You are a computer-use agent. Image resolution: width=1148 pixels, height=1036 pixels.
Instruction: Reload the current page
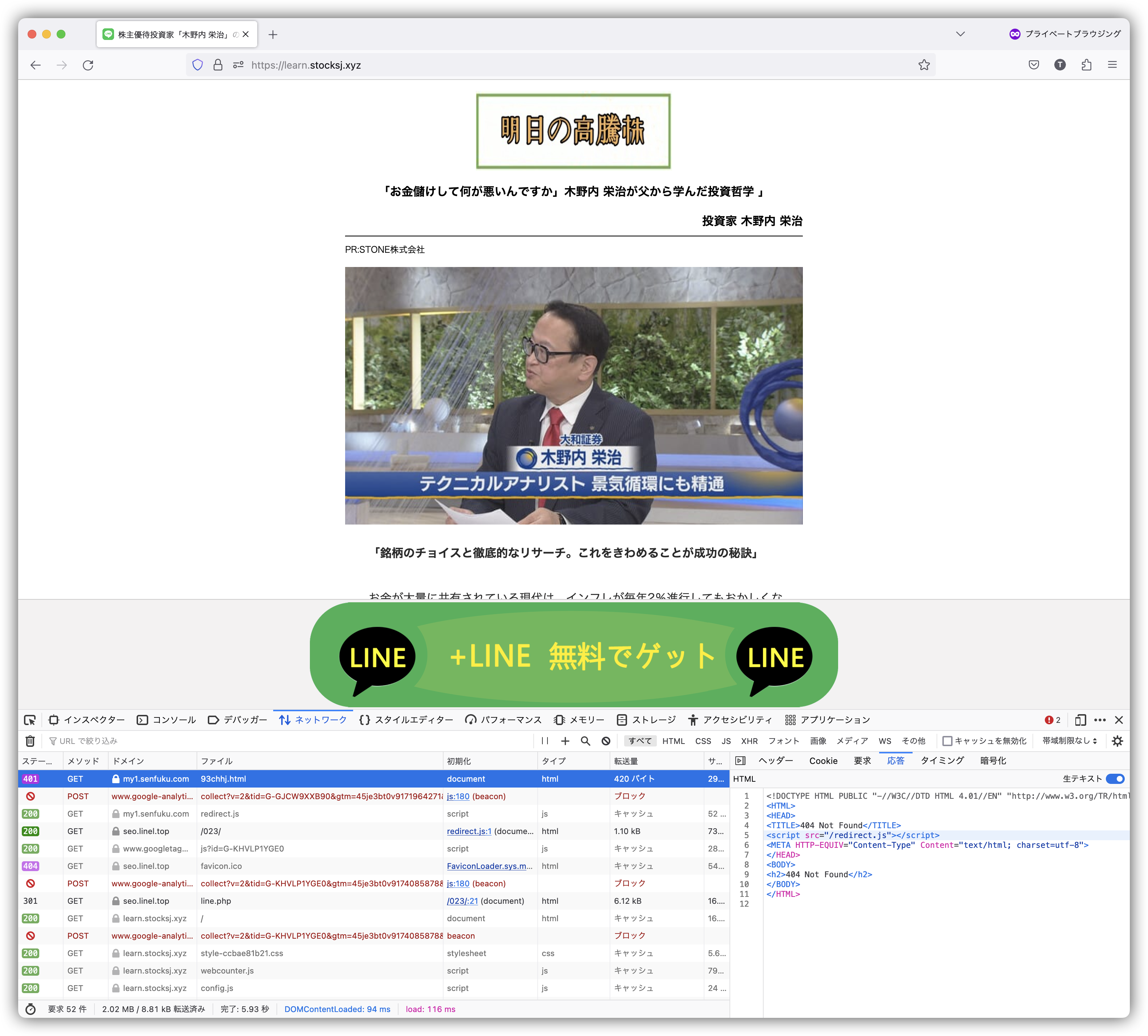[89, 65]
